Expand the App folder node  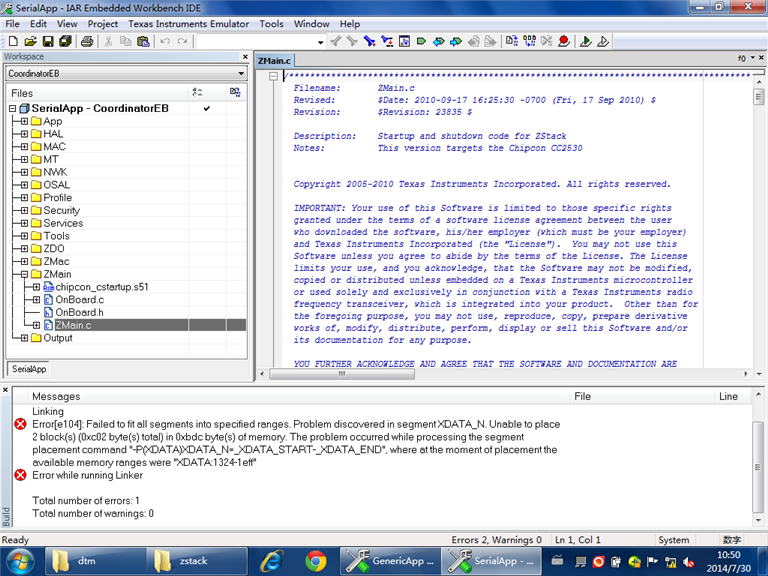(x=24, y=121)
